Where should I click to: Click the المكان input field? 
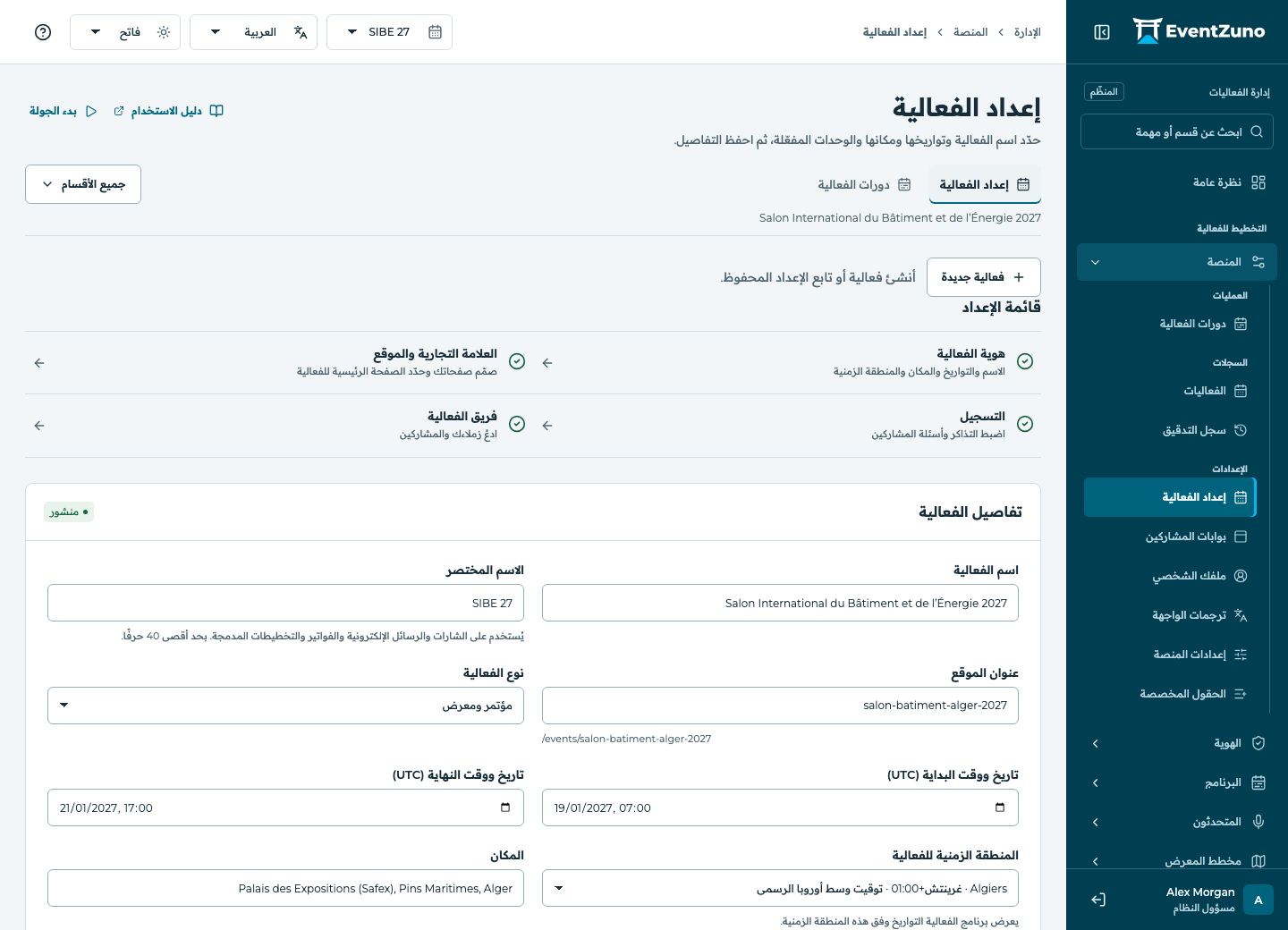(285, 888)
